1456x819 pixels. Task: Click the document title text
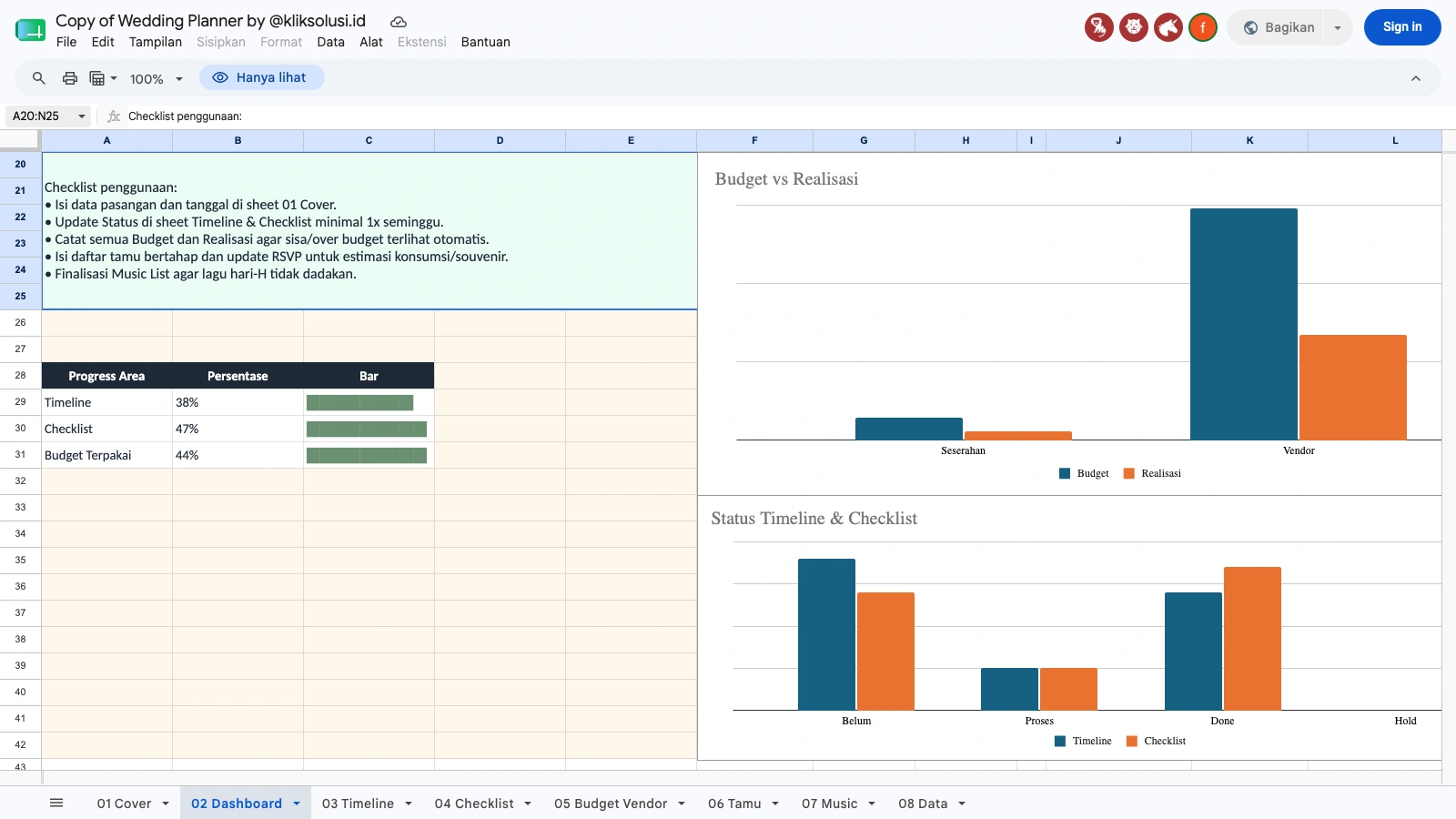pos(210,20)
